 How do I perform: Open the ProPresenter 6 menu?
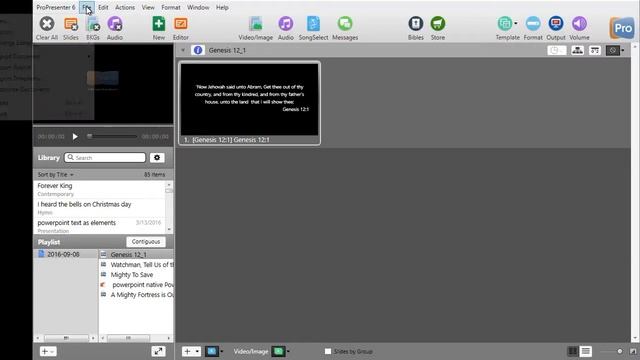click(x=56, y=7)
